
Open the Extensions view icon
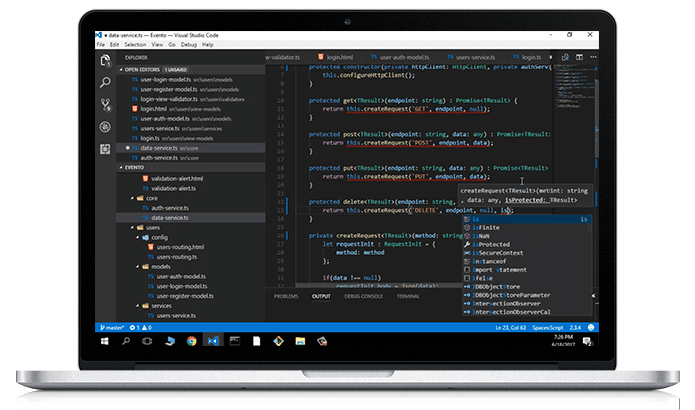pos(104,148)
